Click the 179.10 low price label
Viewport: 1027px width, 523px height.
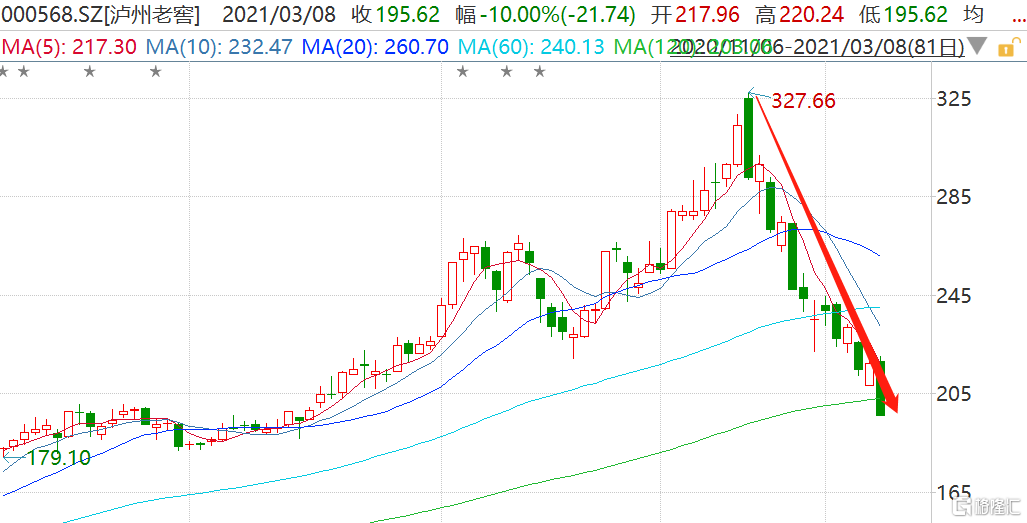(58, 458)
